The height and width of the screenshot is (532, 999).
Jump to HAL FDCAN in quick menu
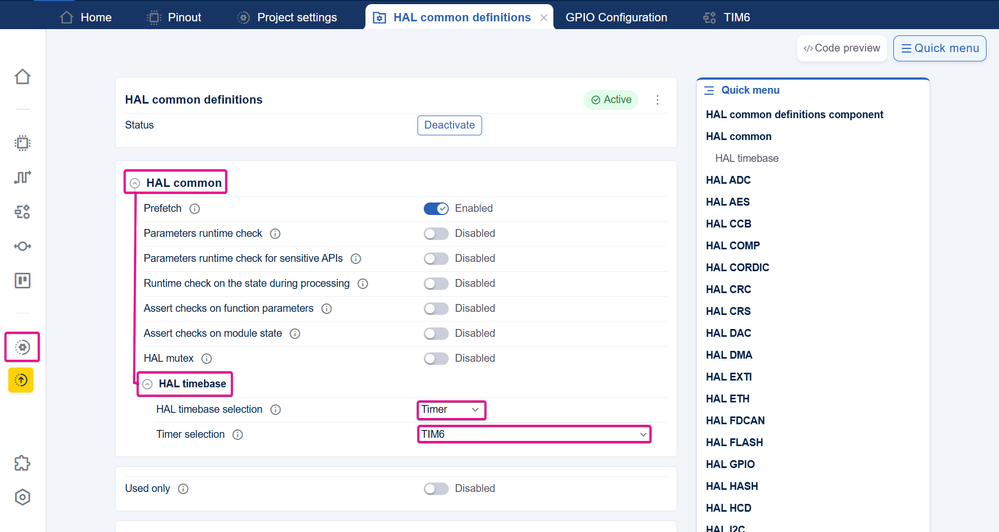point(735,421)
